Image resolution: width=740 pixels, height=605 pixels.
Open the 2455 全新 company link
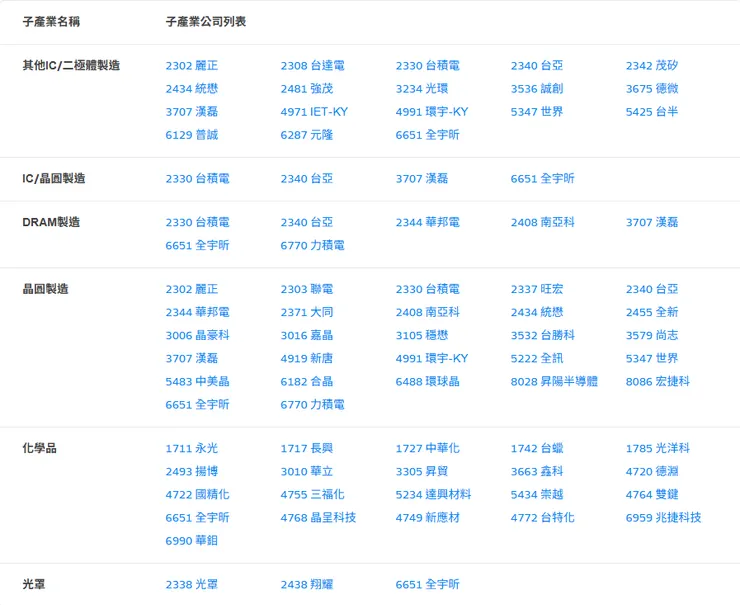[652, 312]
